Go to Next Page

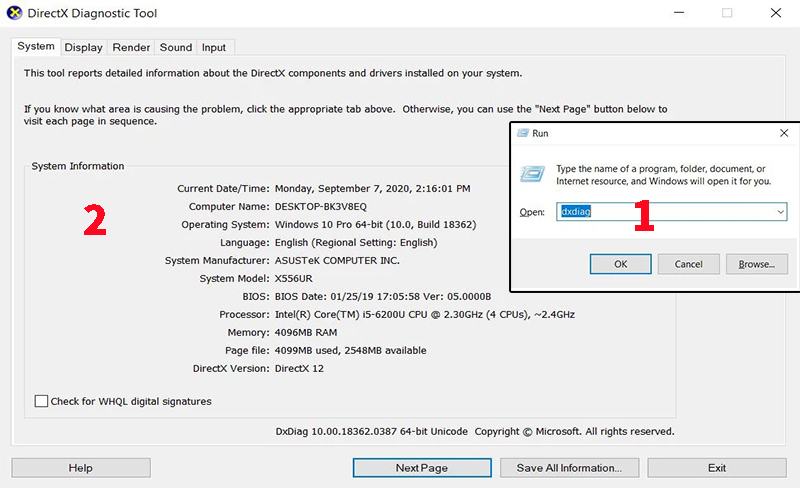422,468
